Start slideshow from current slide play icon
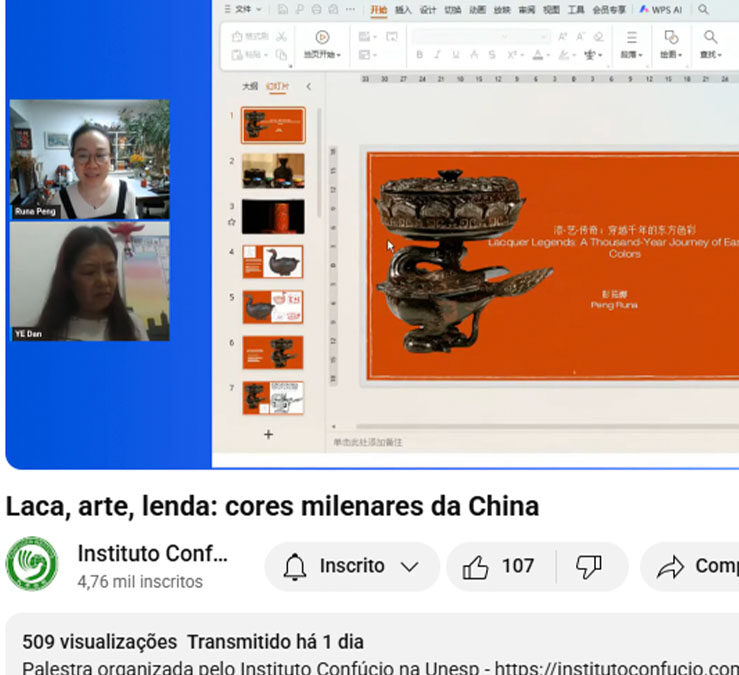739x675 pixels. coord(322,37)
